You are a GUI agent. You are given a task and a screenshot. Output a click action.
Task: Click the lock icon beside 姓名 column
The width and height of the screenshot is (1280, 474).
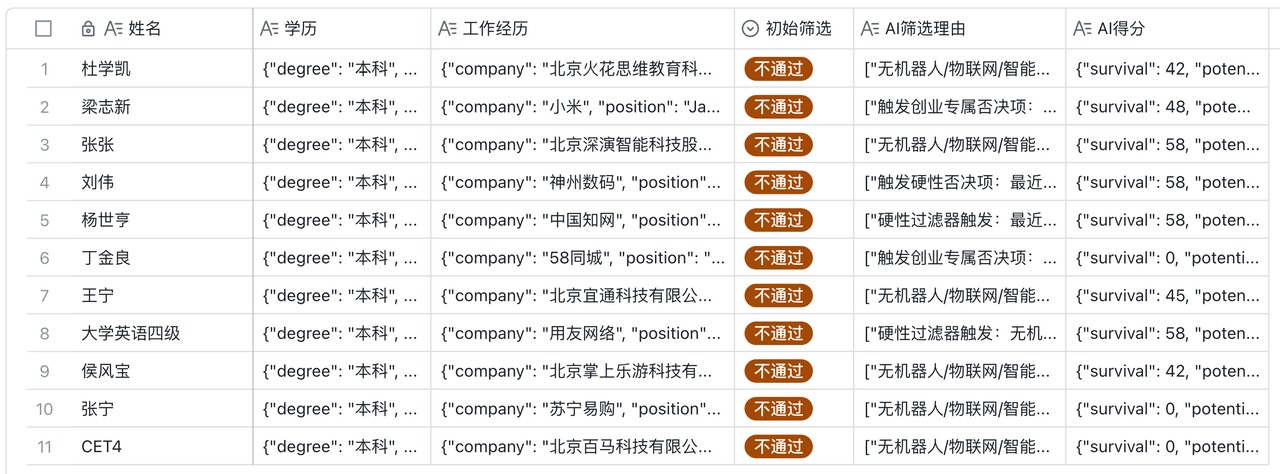[88, 29]
